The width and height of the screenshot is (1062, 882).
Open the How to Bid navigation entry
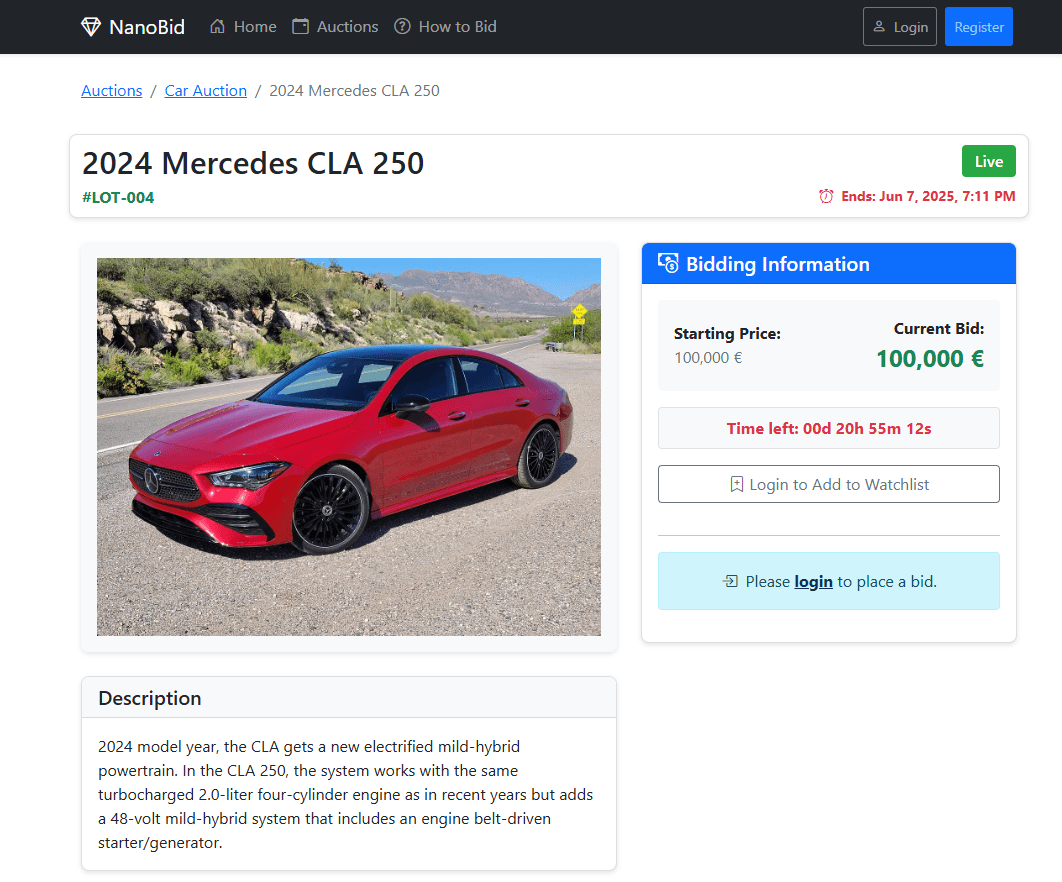(x=445, y=26)
